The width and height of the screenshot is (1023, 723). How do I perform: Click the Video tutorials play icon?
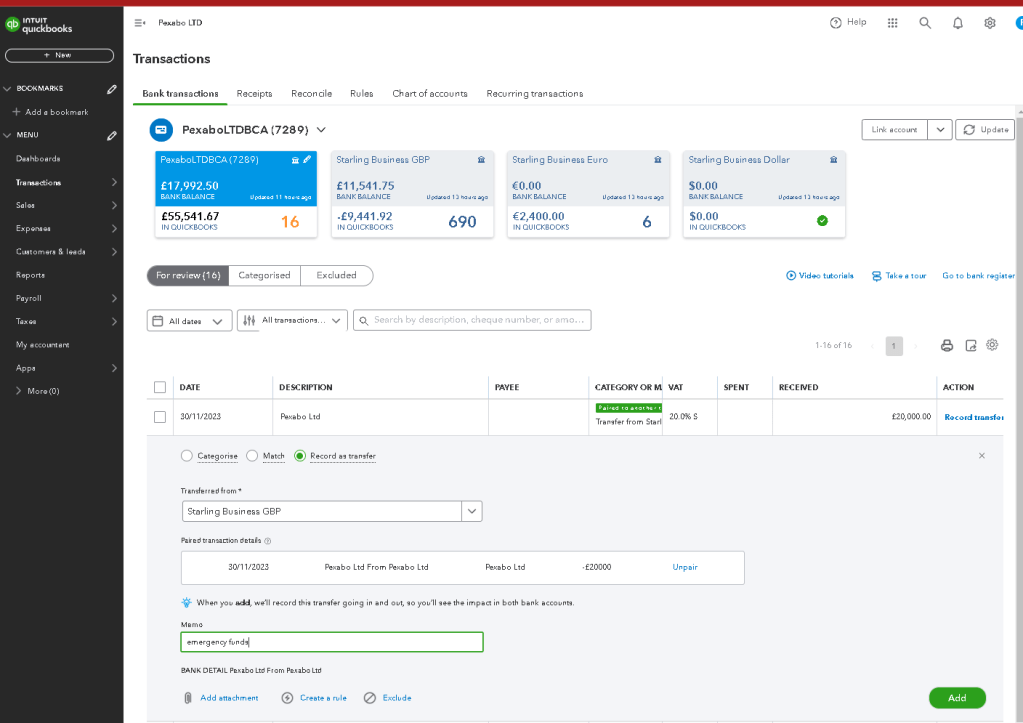point(791,275)
